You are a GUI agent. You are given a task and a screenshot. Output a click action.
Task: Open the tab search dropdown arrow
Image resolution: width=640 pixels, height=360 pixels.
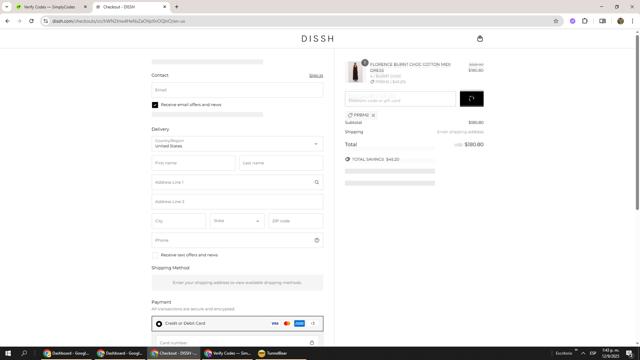[x=7, y=7]
